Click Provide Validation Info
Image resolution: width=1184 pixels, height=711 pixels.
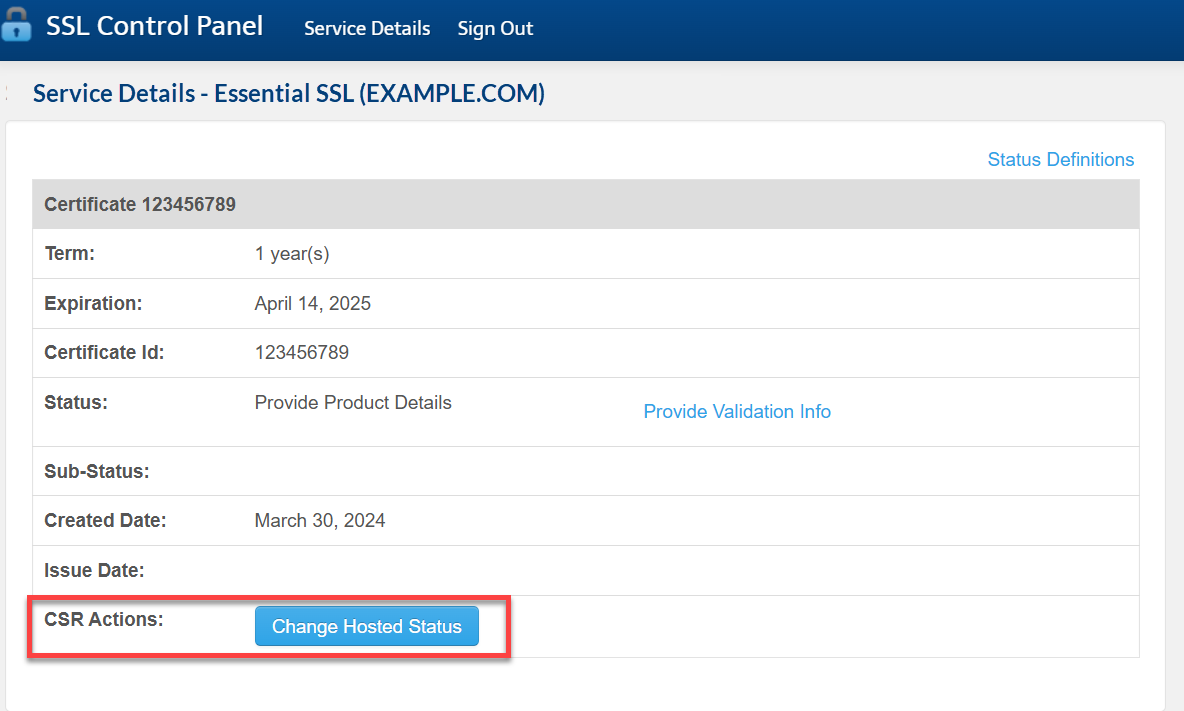[737, 411]
